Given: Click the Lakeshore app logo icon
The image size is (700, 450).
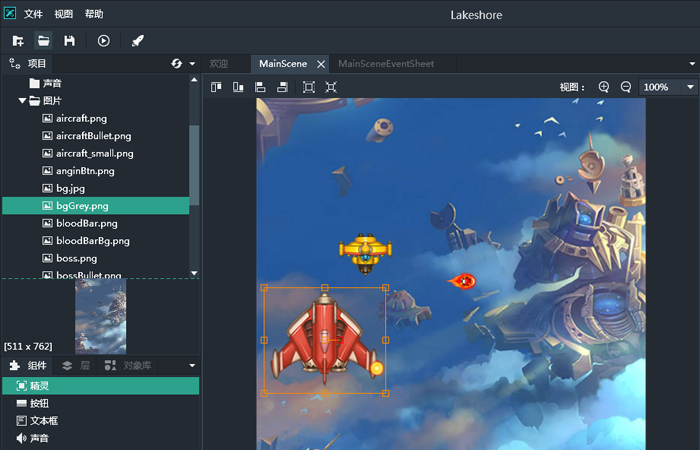Looking at the screenshot, I should click(10, 13).
